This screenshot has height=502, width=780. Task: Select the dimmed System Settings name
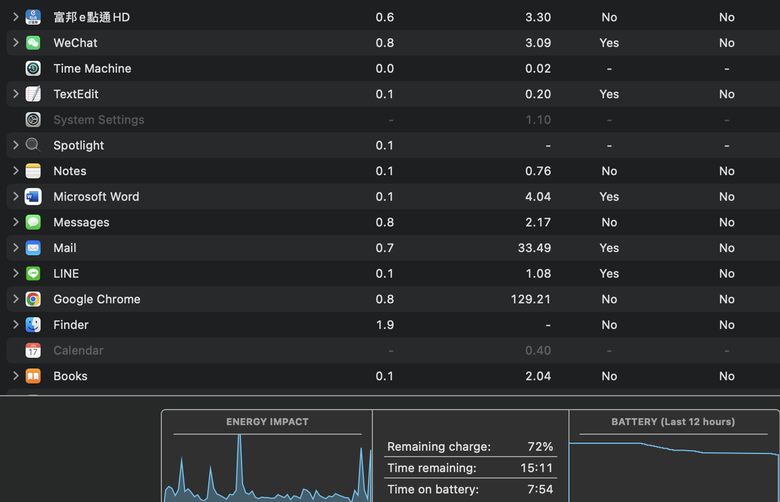tap(98, 119)
